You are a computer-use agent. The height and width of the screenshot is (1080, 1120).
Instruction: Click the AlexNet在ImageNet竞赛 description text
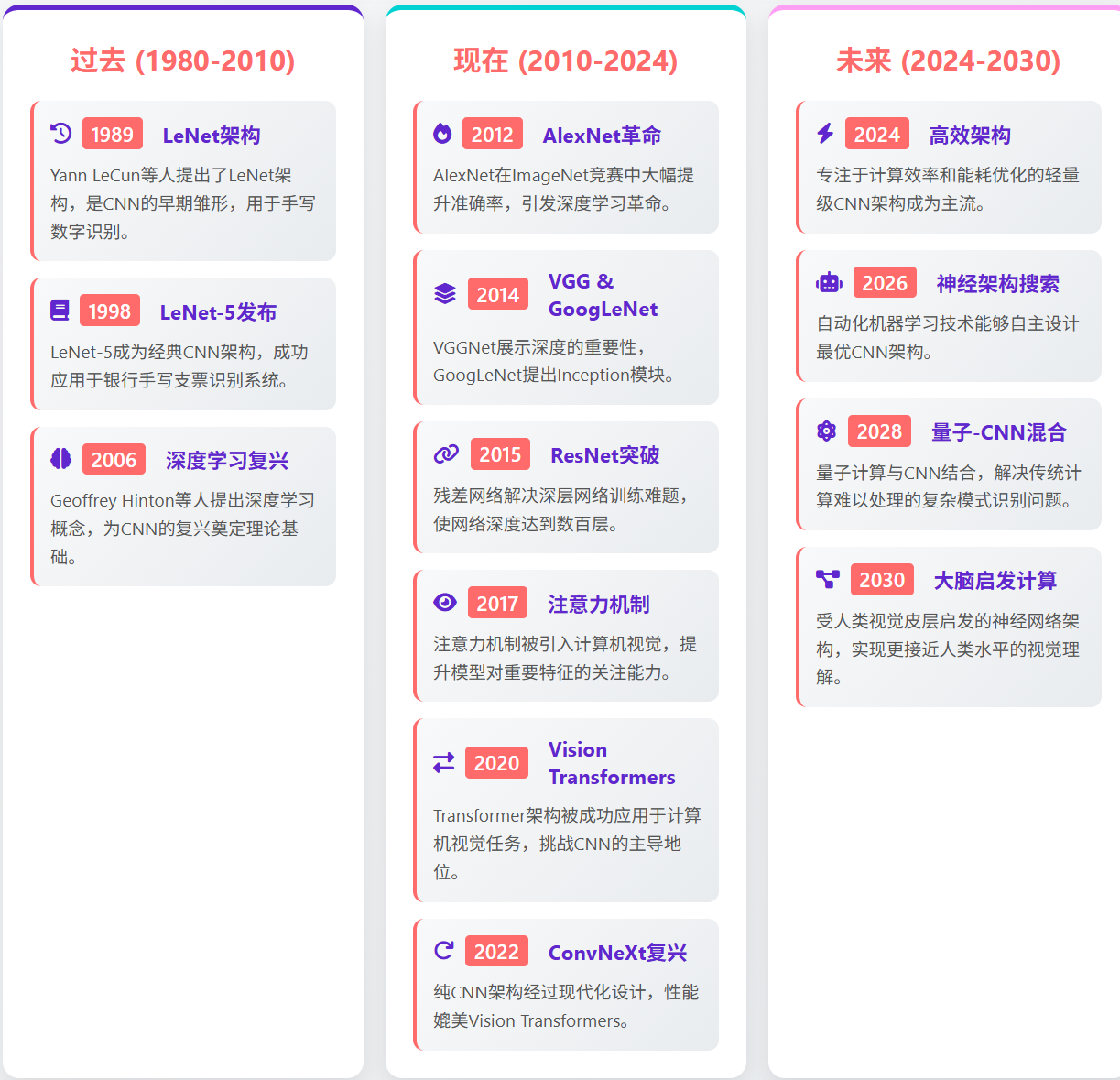[x=565, y=189]
